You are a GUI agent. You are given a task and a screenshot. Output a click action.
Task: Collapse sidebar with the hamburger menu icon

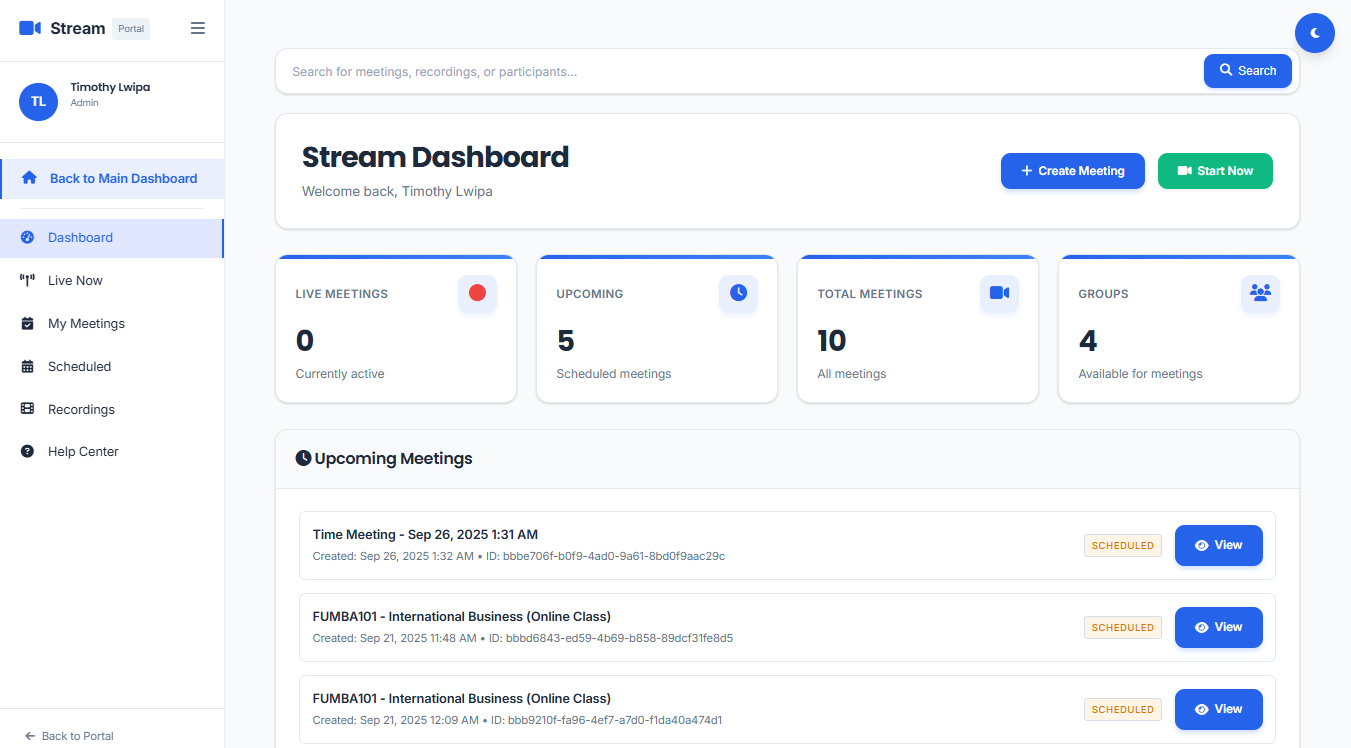[198, 28]
